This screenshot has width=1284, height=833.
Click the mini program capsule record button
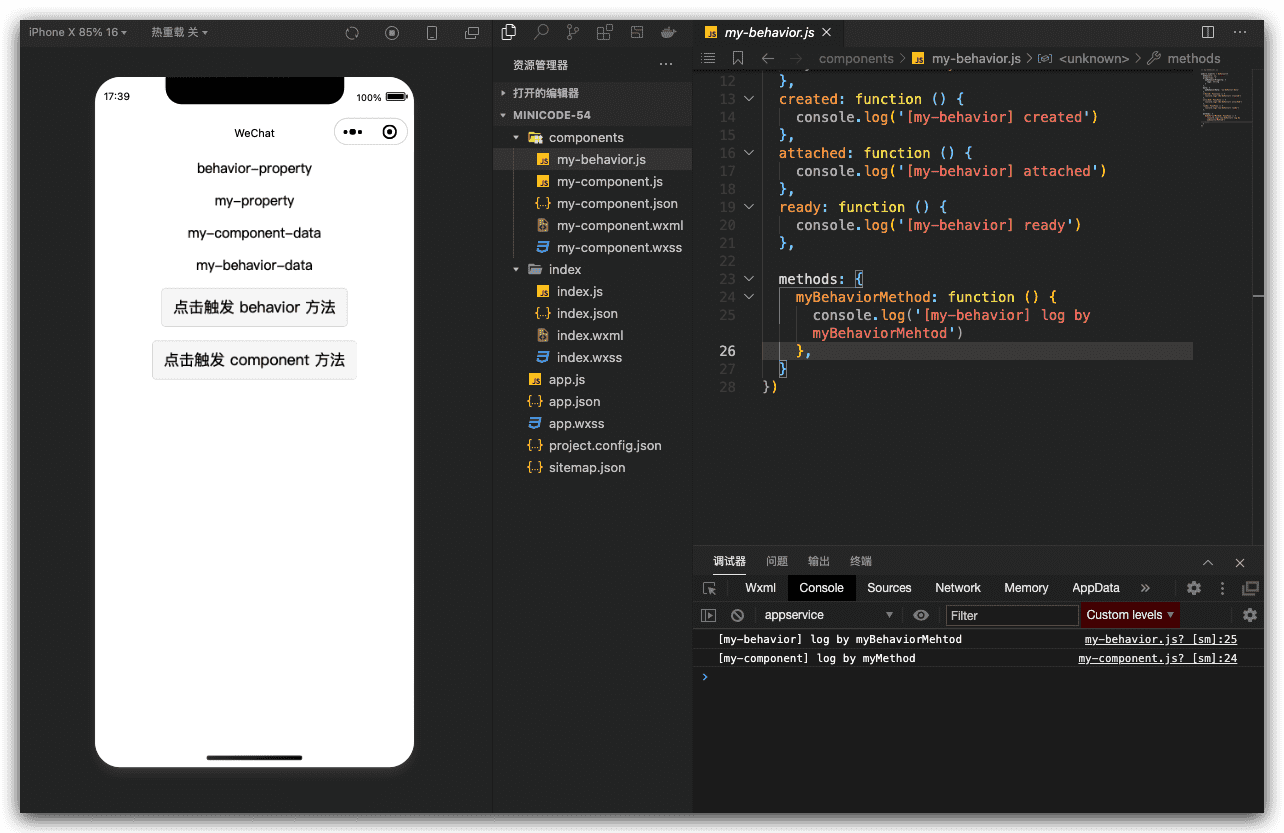[390, 132]
